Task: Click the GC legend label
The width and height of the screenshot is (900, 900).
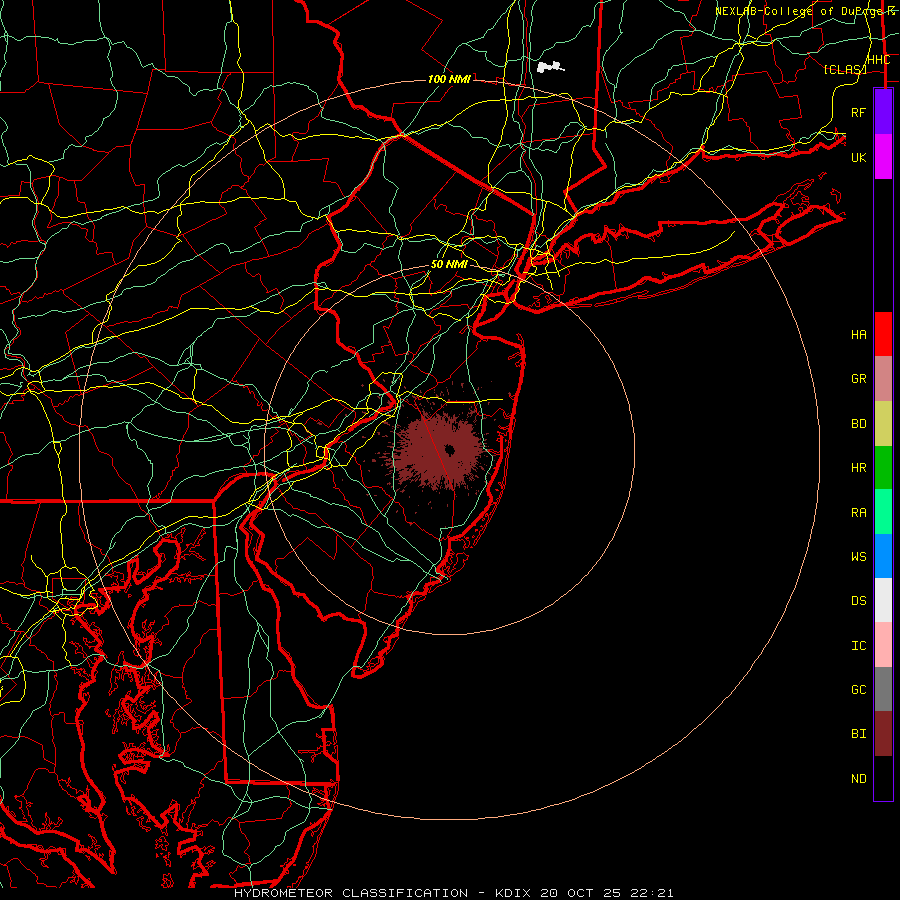Action: [x=859, y=690]
